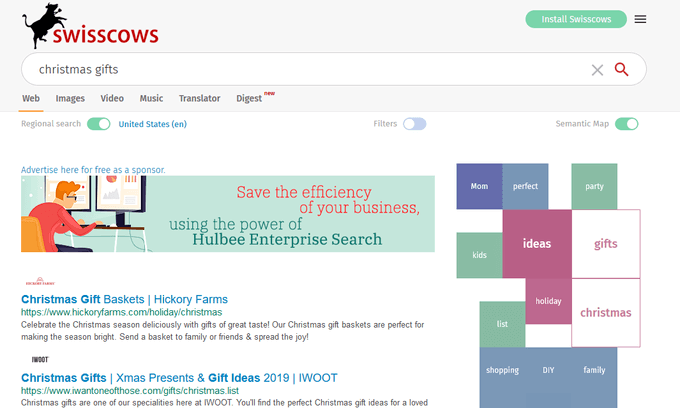Select the 'gifts' semantic map tile
The height and width of the screenshot is (408, 680).
coord(606,244)
